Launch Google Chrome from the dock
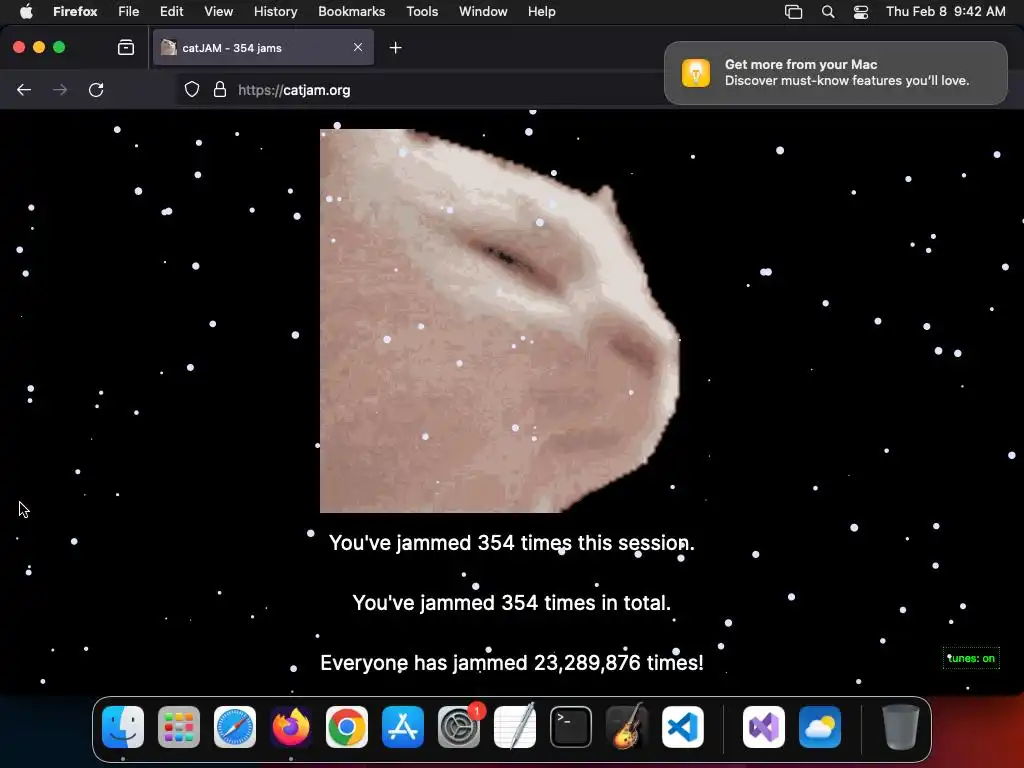This screenshot has height=768, width=1024. (x=347, y=727)
